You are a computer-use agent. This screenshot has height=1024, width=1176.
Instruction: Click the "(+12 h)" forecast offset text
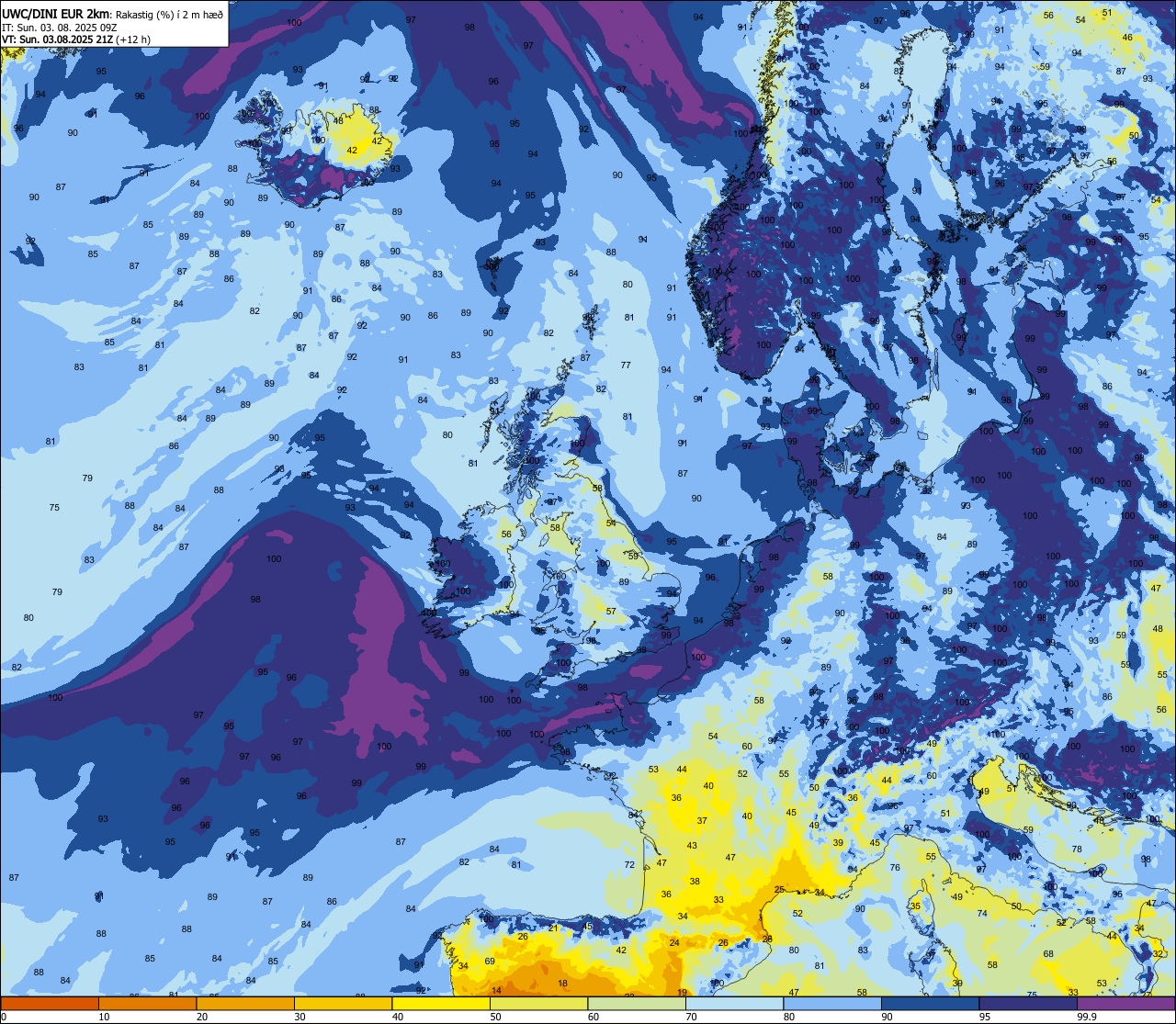click(x=134, y=39)
